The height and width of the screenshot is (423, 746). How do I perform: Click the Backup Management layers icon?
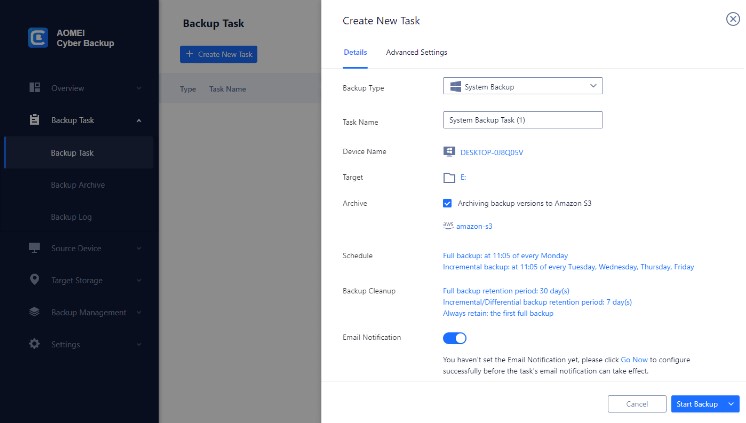34,312
